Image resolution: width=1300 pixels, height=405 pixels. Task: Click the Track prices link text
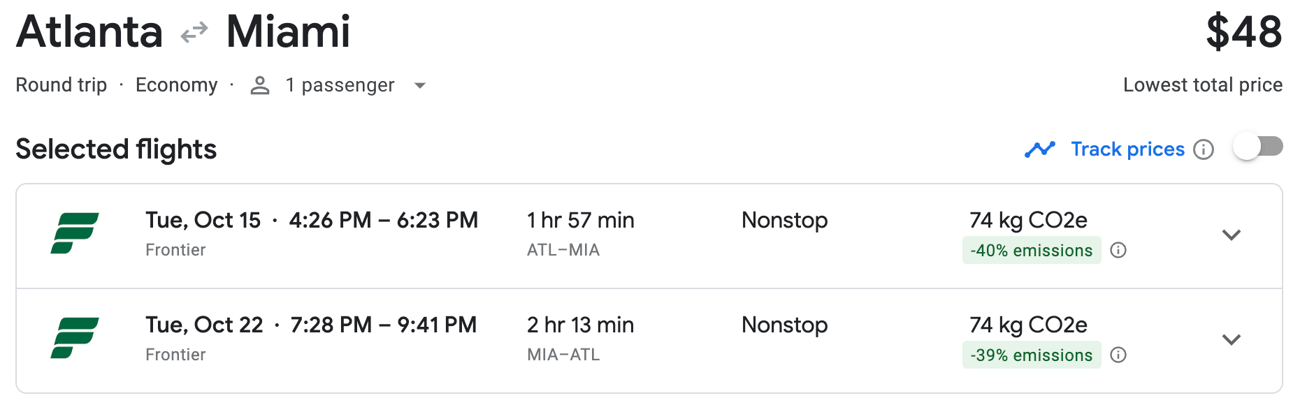coord(1127,149)
